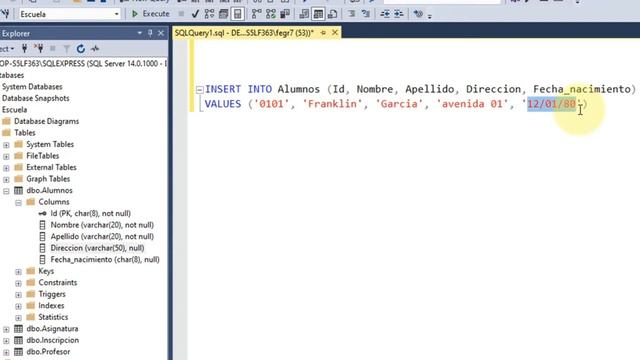Refresh the Object Explorer tree
The image size is (640, 360).
pyautogui.click(x=80, y=49)
